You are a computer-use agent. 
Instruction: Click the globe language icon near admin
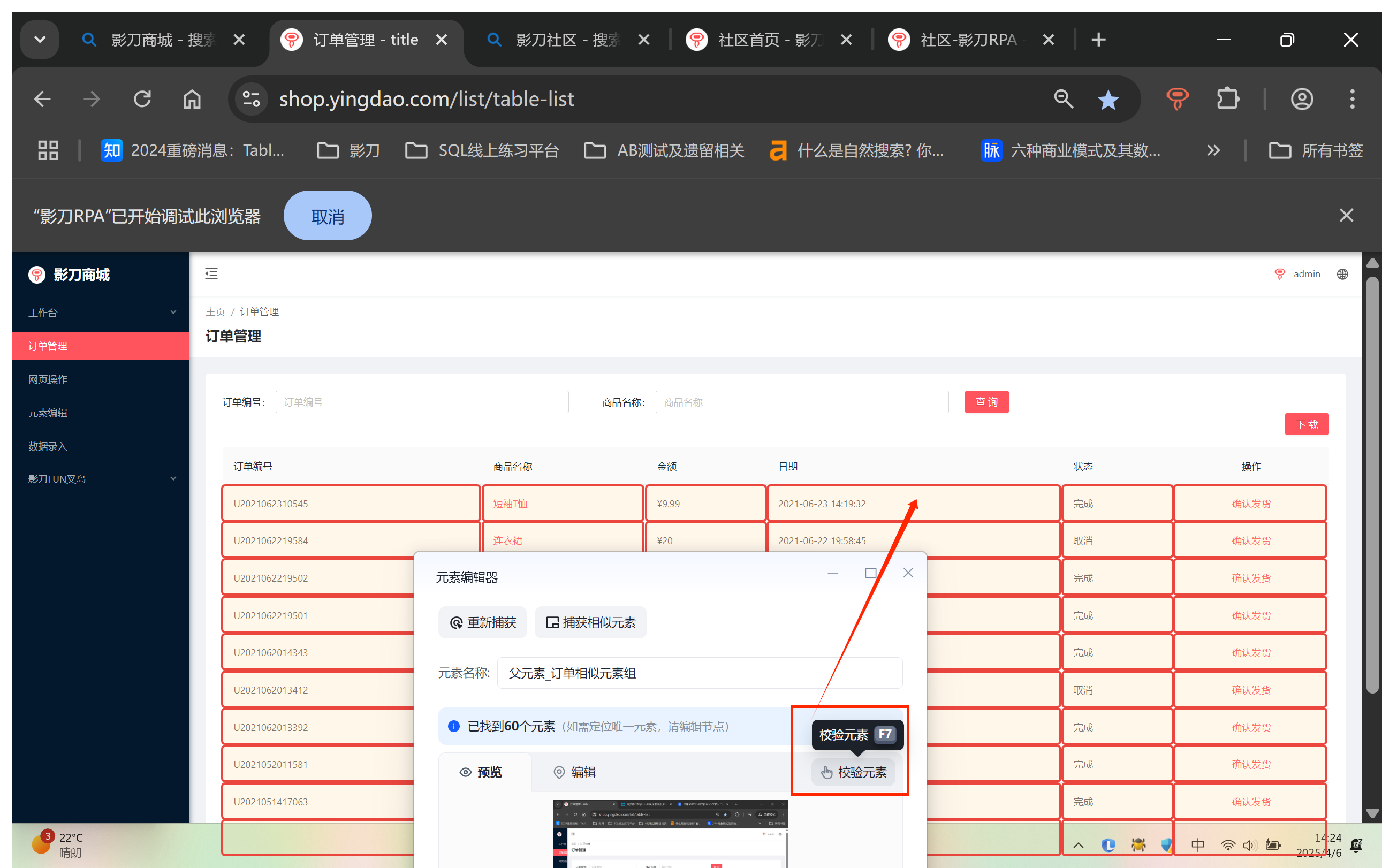coord(1342,274)
